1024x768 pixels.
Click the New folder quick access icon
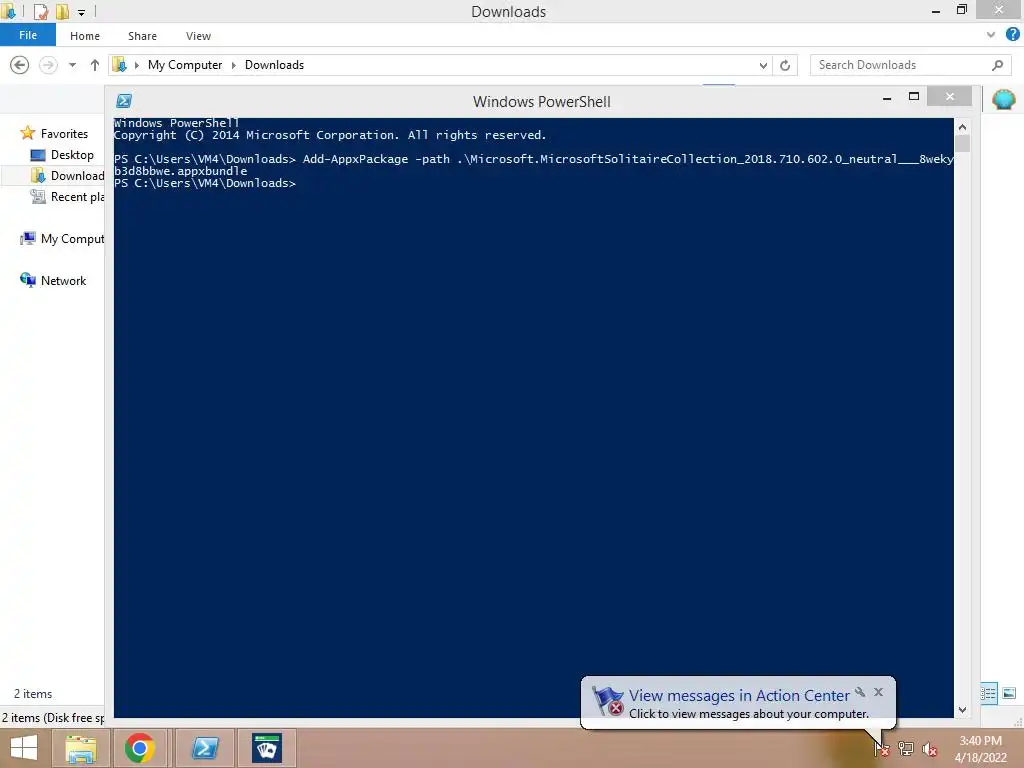click(62, 11)
